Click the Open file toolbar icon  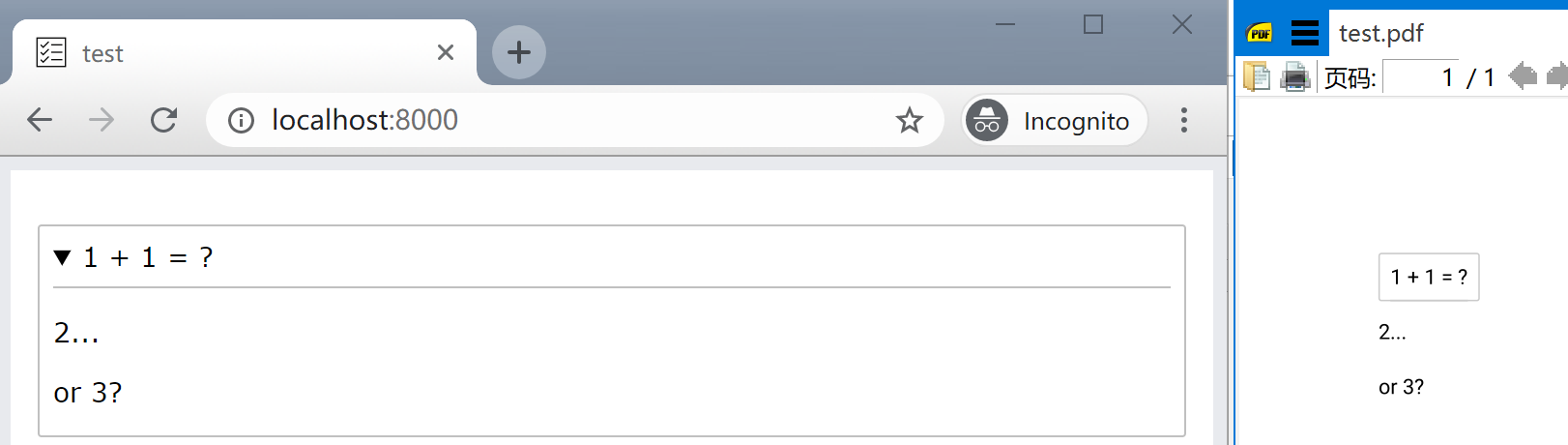pos(1256,76)
